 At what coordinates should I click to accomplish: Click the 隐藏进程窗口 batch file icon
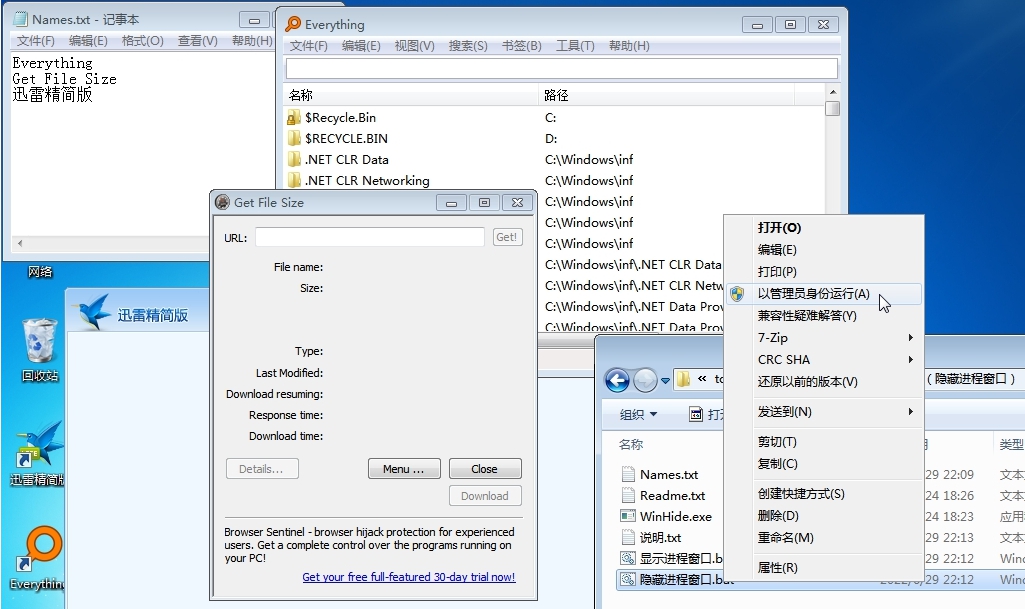[x=628, y=579]
